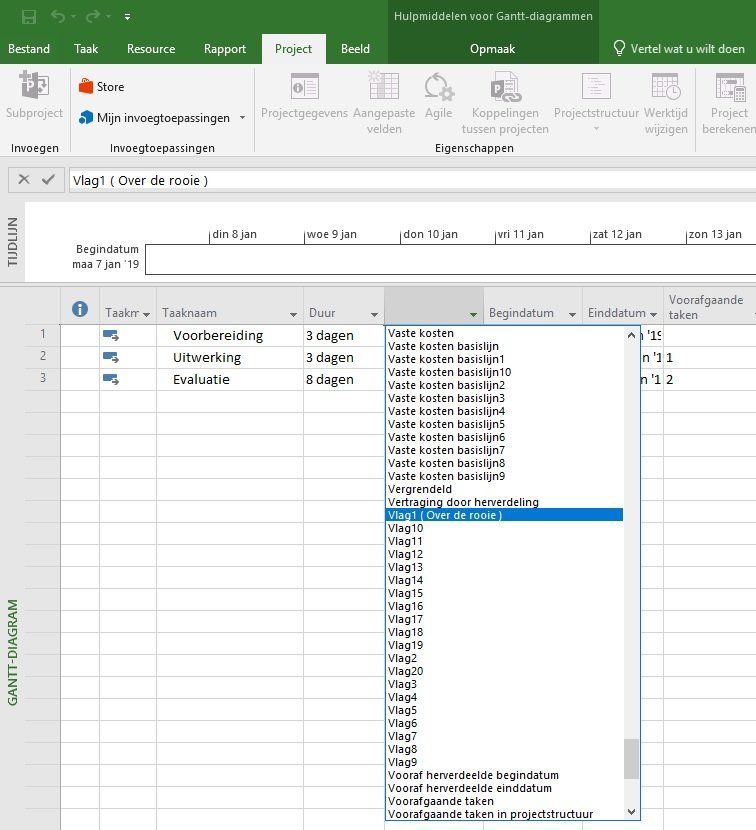Click the Agile button icon
The image size is (756, 830).
point(439,88)
